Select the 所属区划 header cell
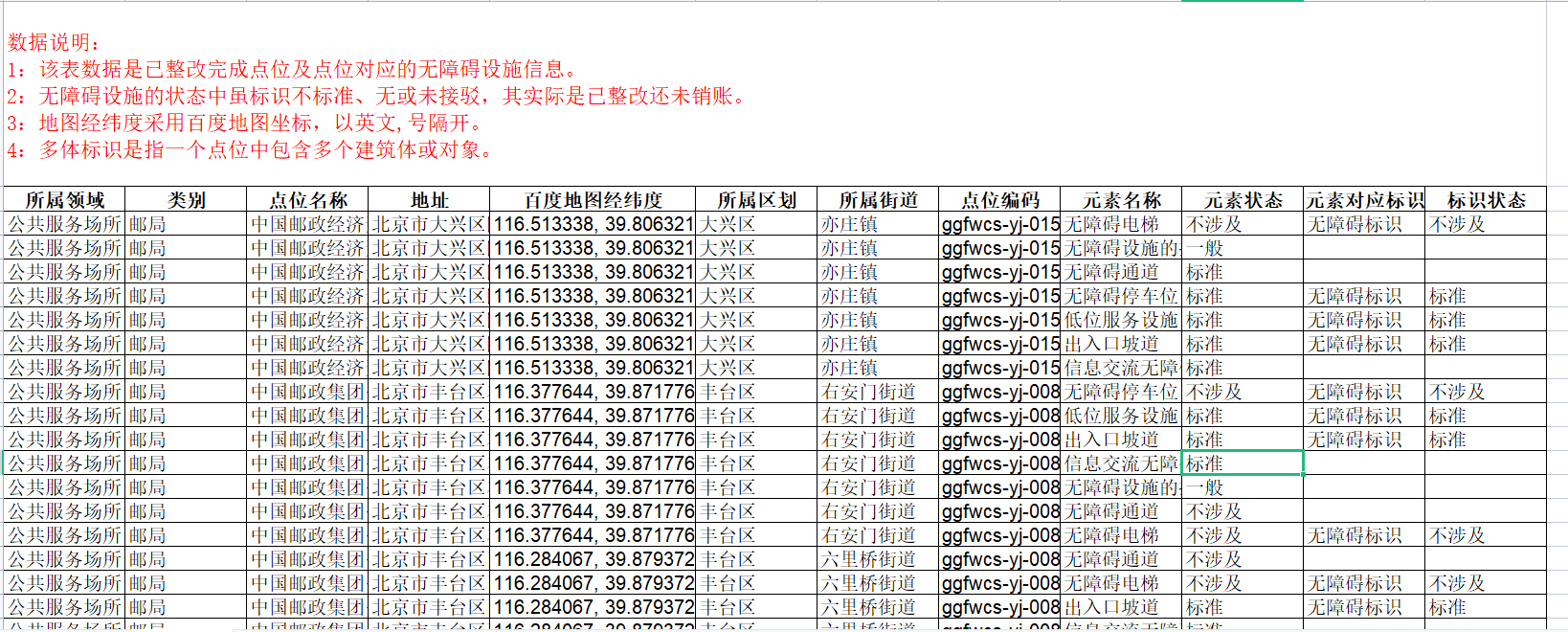The image size is (1568, 632). [x=756, y=200]
